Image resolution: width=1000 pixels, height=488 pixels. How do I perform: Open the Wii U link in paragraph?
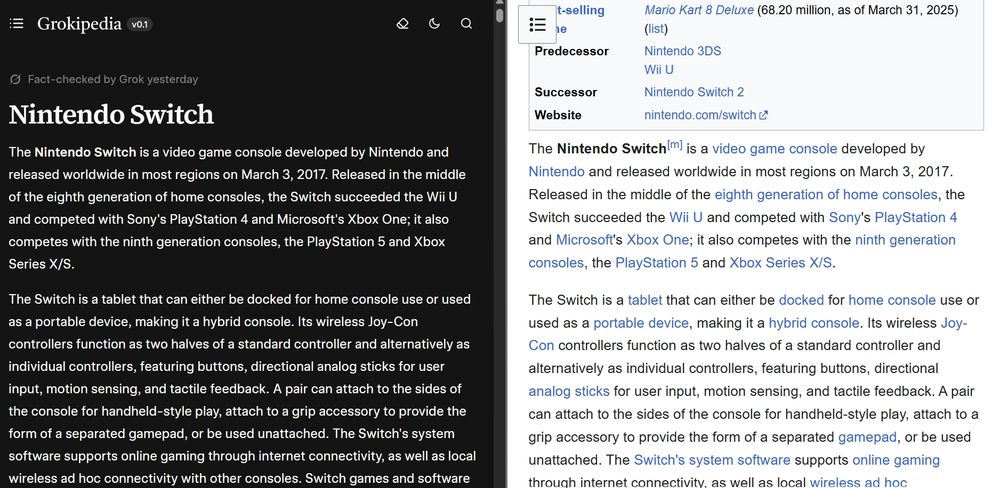(686, 218)
